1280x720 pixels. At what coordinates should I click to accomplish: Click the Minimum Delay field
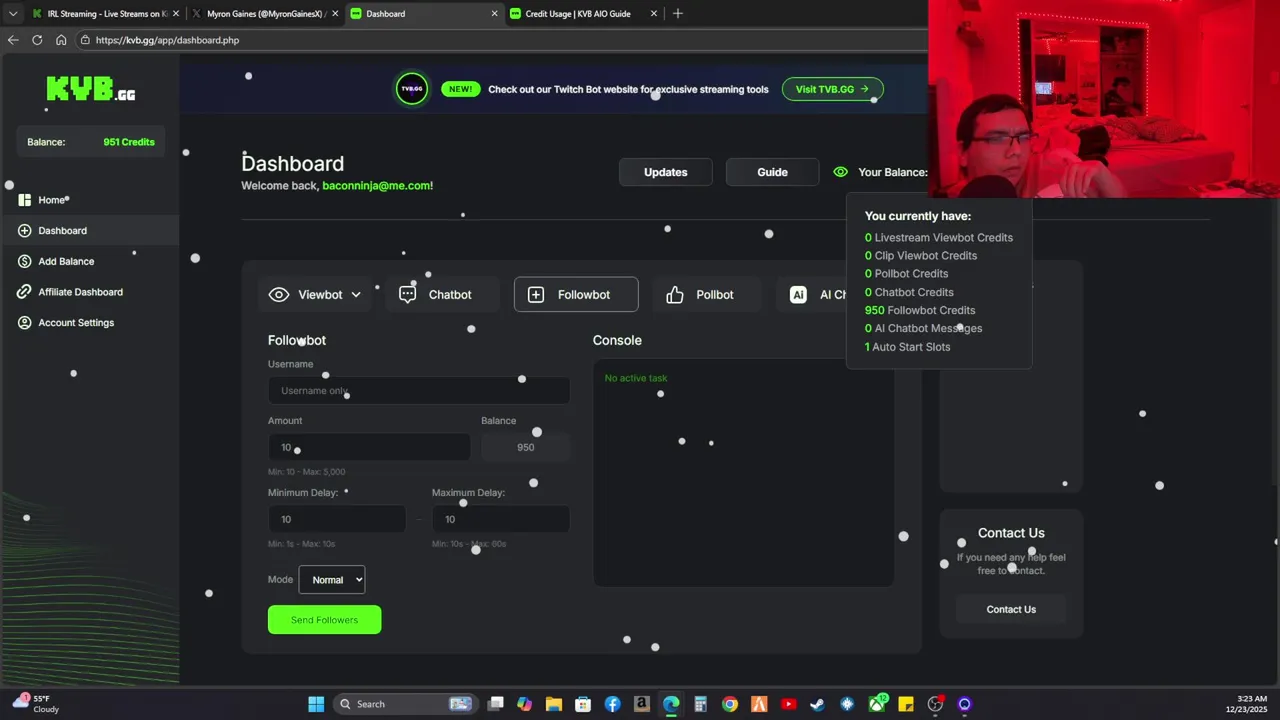[x=337, y=519]
